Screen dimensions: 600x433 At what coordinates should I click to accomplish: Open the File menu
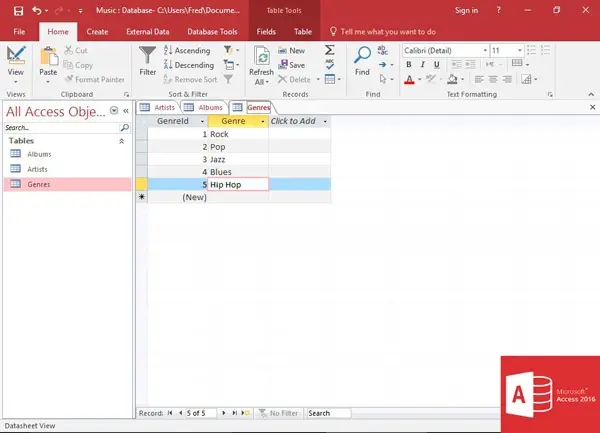coord(19,32)
